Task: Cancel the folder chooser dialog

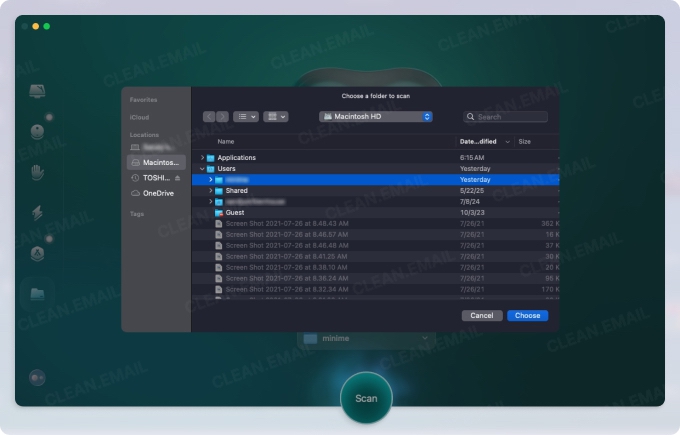Action: 482,315
